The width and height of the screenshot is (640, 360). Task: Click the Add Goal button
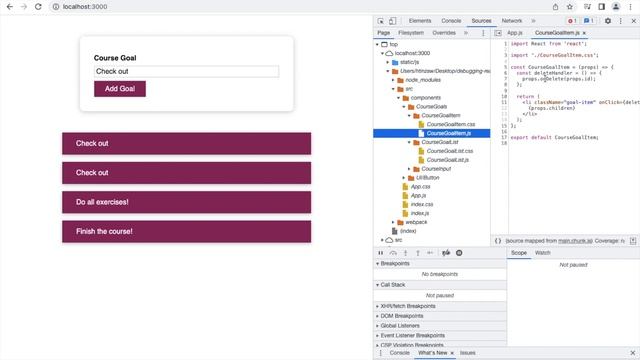(x=120, y=89)
